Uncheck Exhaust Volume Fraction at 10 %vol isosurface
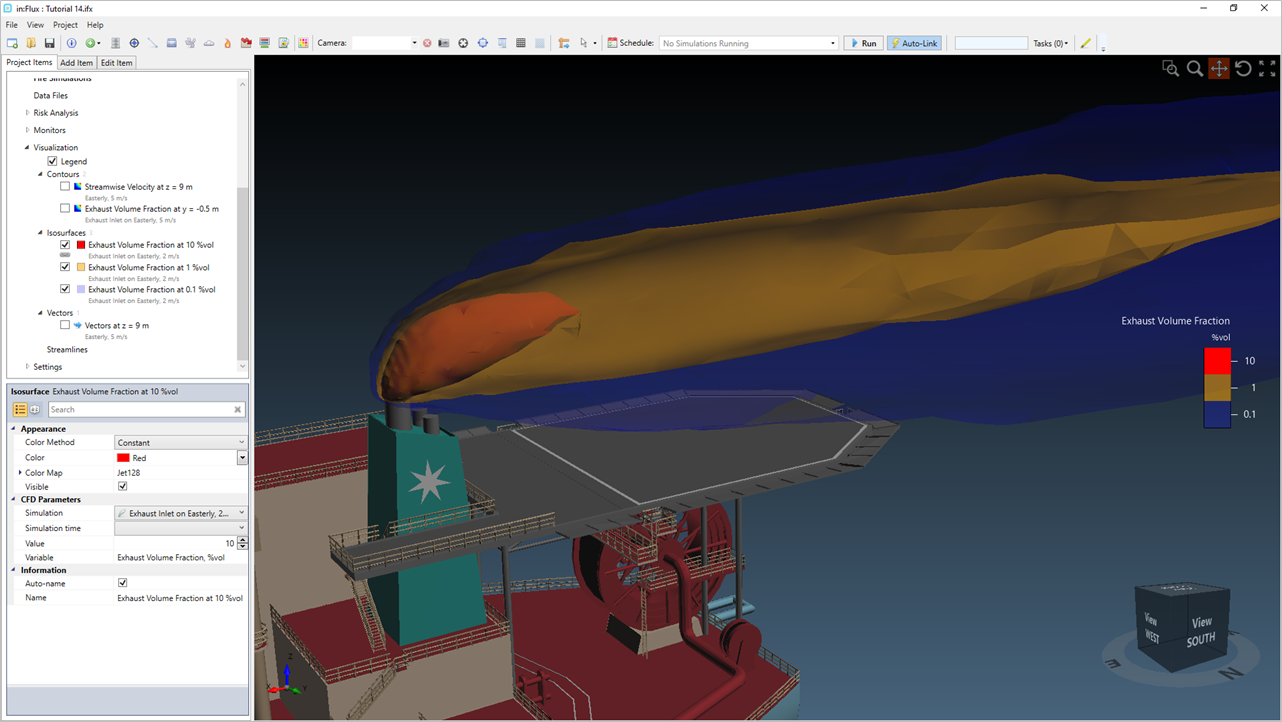 (x=65, y=244)
